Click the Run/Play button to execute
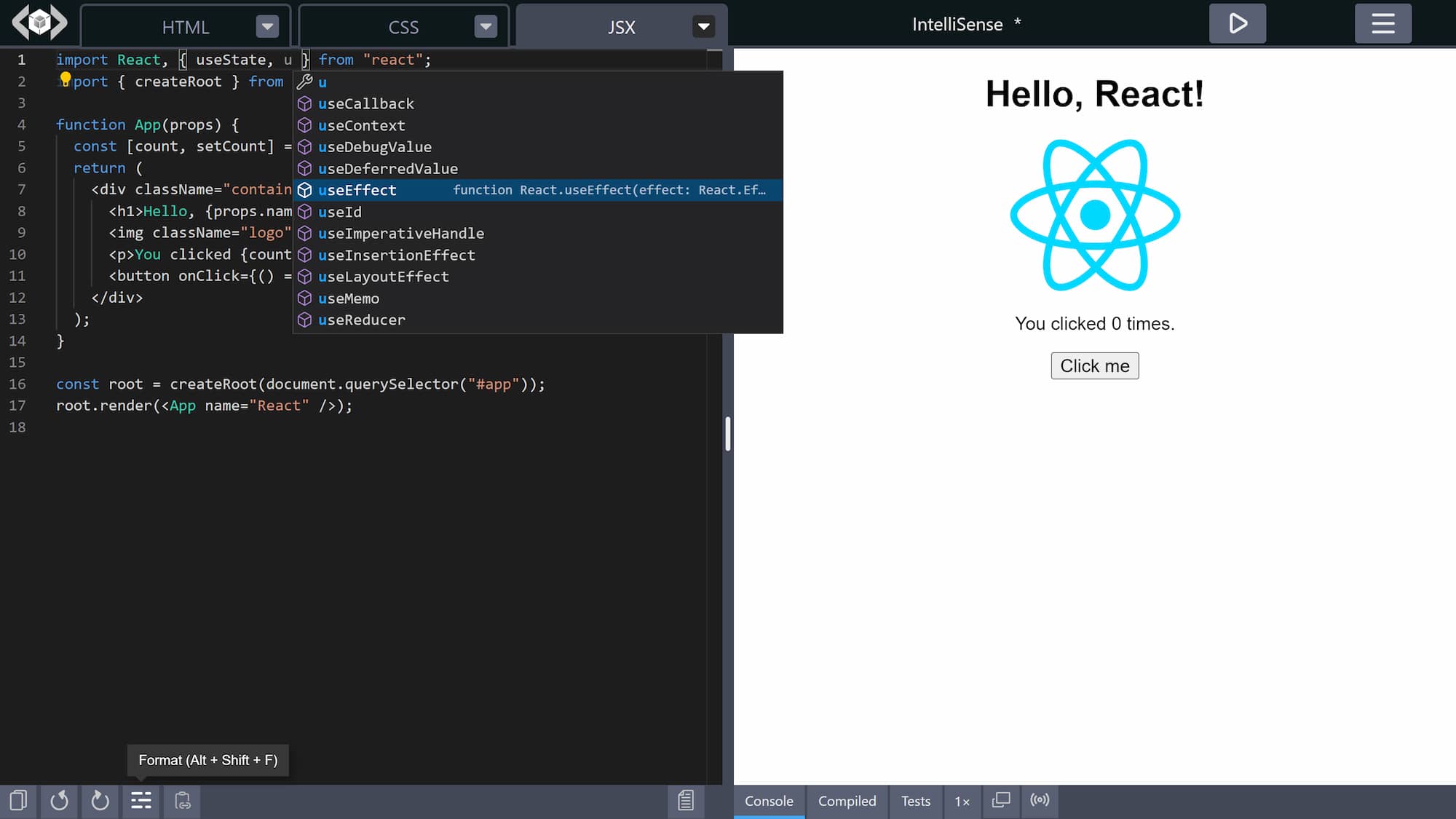Image resolution: width=1456 pixels, height=819 pixels. click(x=1238, y=22)
